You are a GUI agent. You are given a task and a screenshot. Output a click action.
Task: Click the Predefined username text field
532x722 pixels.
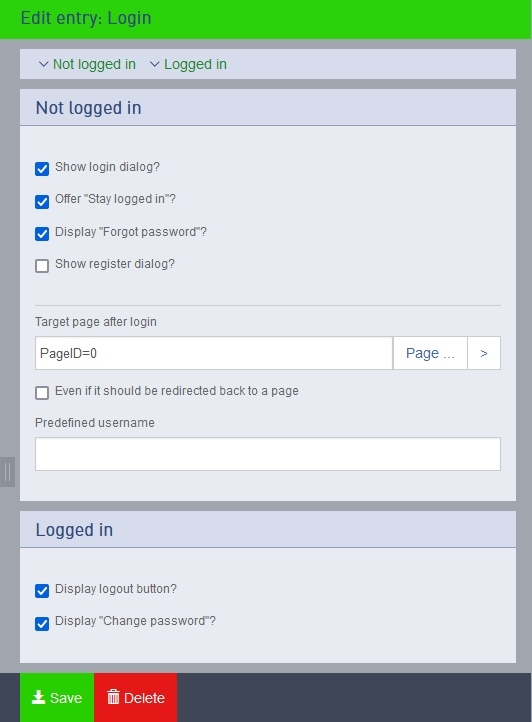(x=268, y=454)
